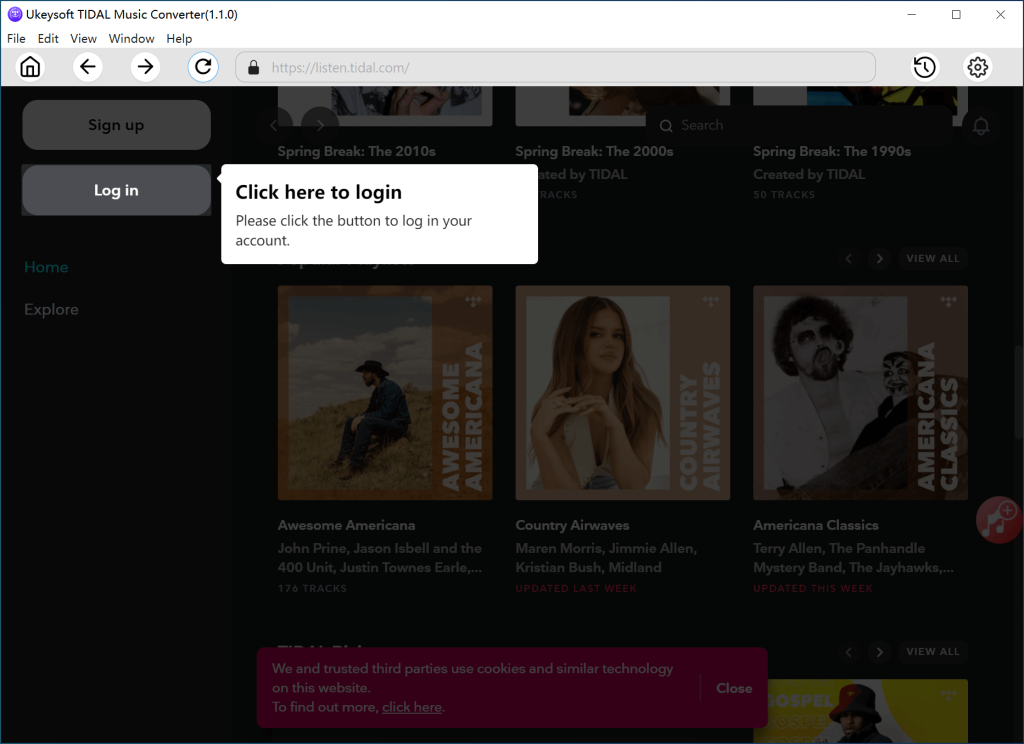The image size is (1024, 744).
Task: Click the Home icon in the toolbar
Action: tap(30, 66)
